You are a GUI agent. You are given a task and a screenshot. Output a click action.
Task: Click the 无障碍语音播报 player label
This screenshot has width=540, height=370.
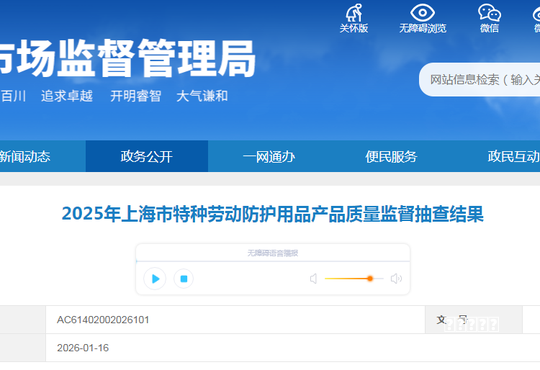pos(273,253)
